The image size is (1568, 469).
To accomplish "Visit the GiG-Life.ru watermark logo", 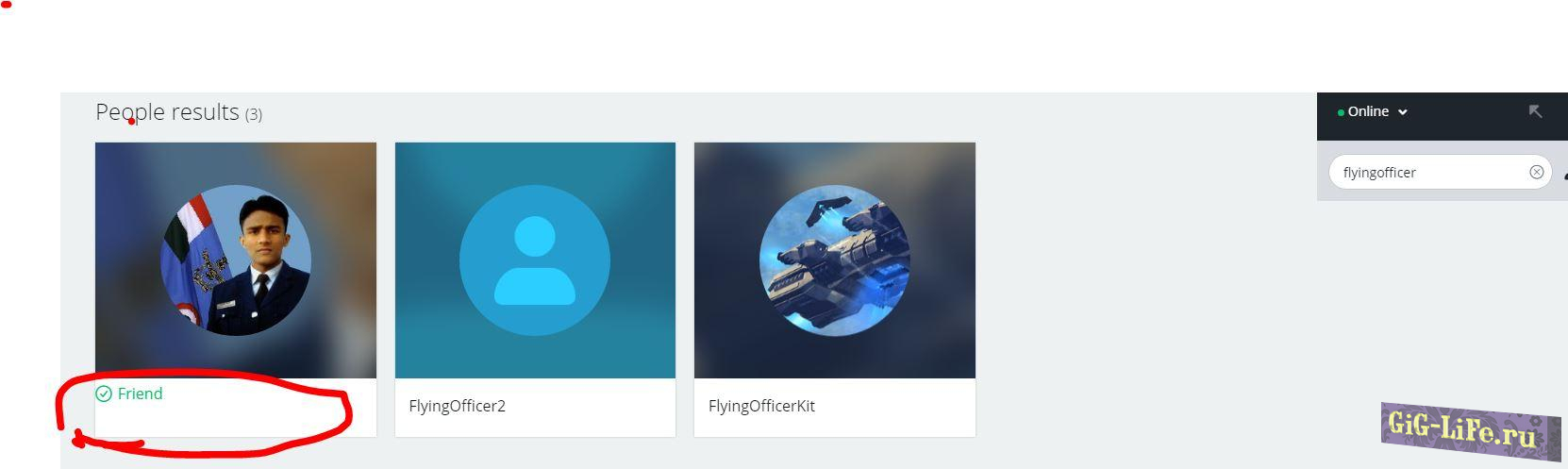I will pos(1470,431).
